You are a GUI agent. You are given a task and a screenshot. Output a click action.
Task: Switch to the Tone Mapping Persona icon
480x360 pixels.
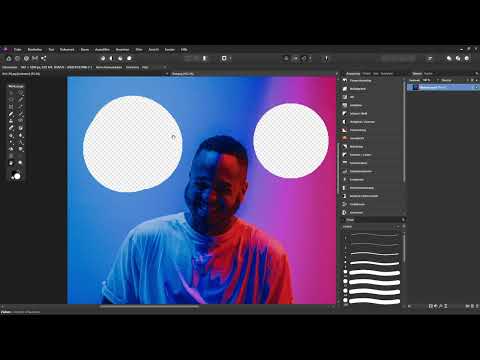tap(35, 58)
